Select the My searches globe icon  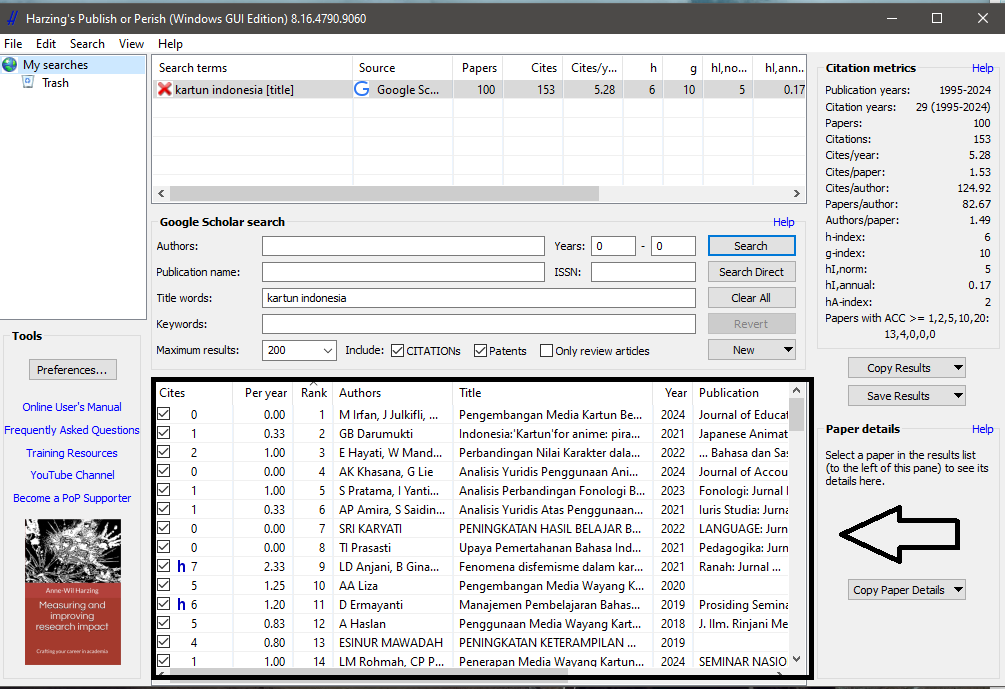(x=10, y=65)
